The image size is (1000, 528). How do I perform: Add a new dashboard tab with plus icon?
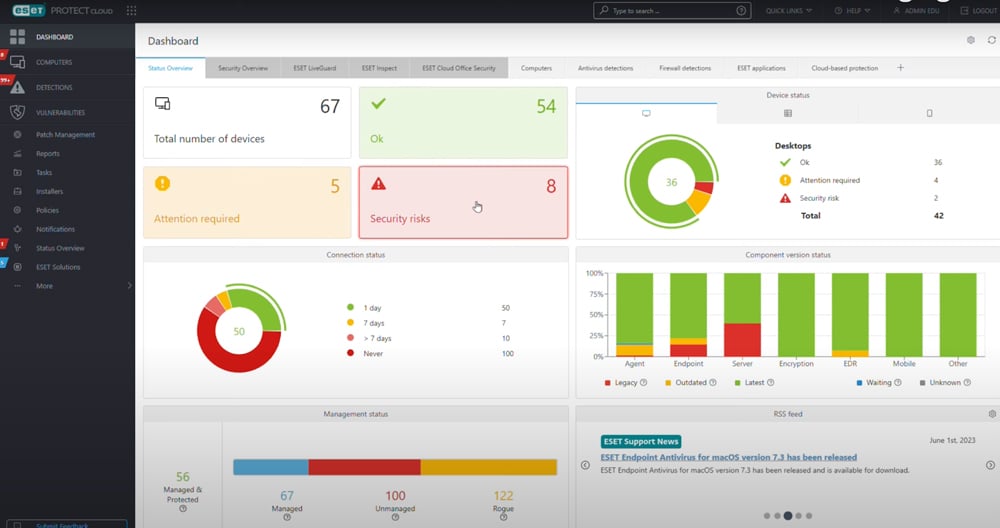900,68
